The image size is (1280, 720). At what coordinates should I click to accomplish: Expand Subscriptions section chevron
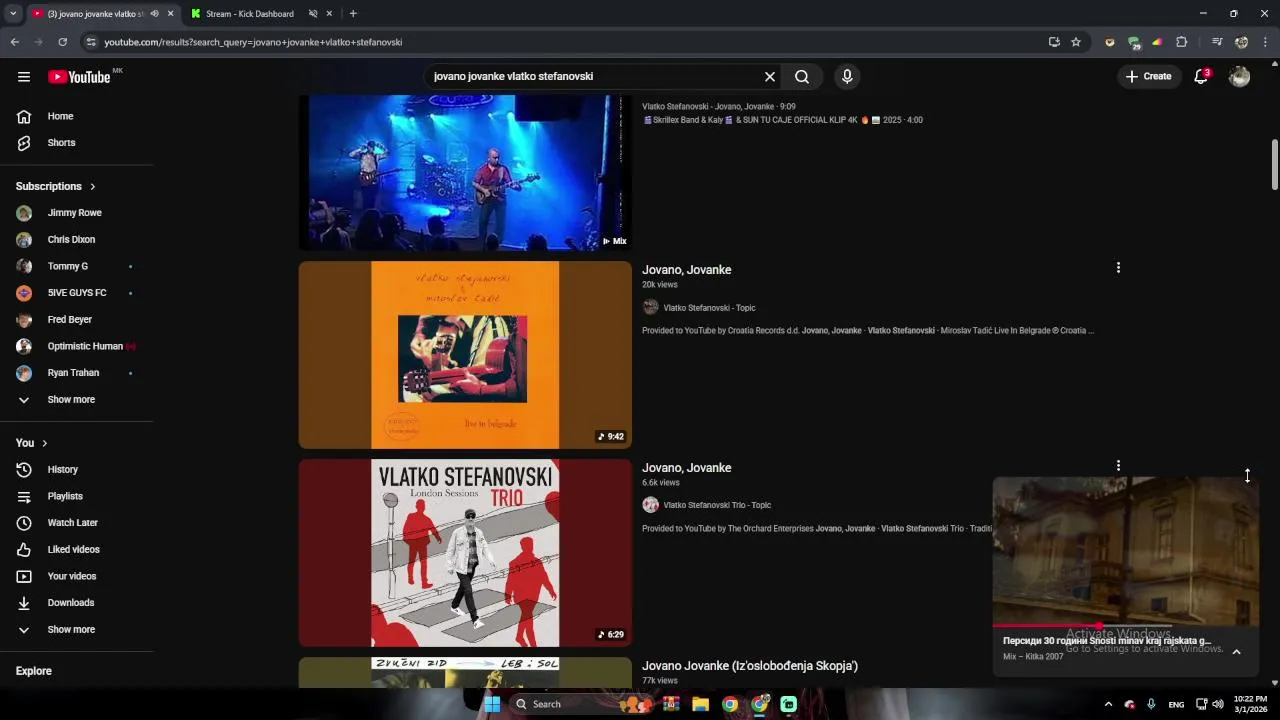[x=93, y=187]
